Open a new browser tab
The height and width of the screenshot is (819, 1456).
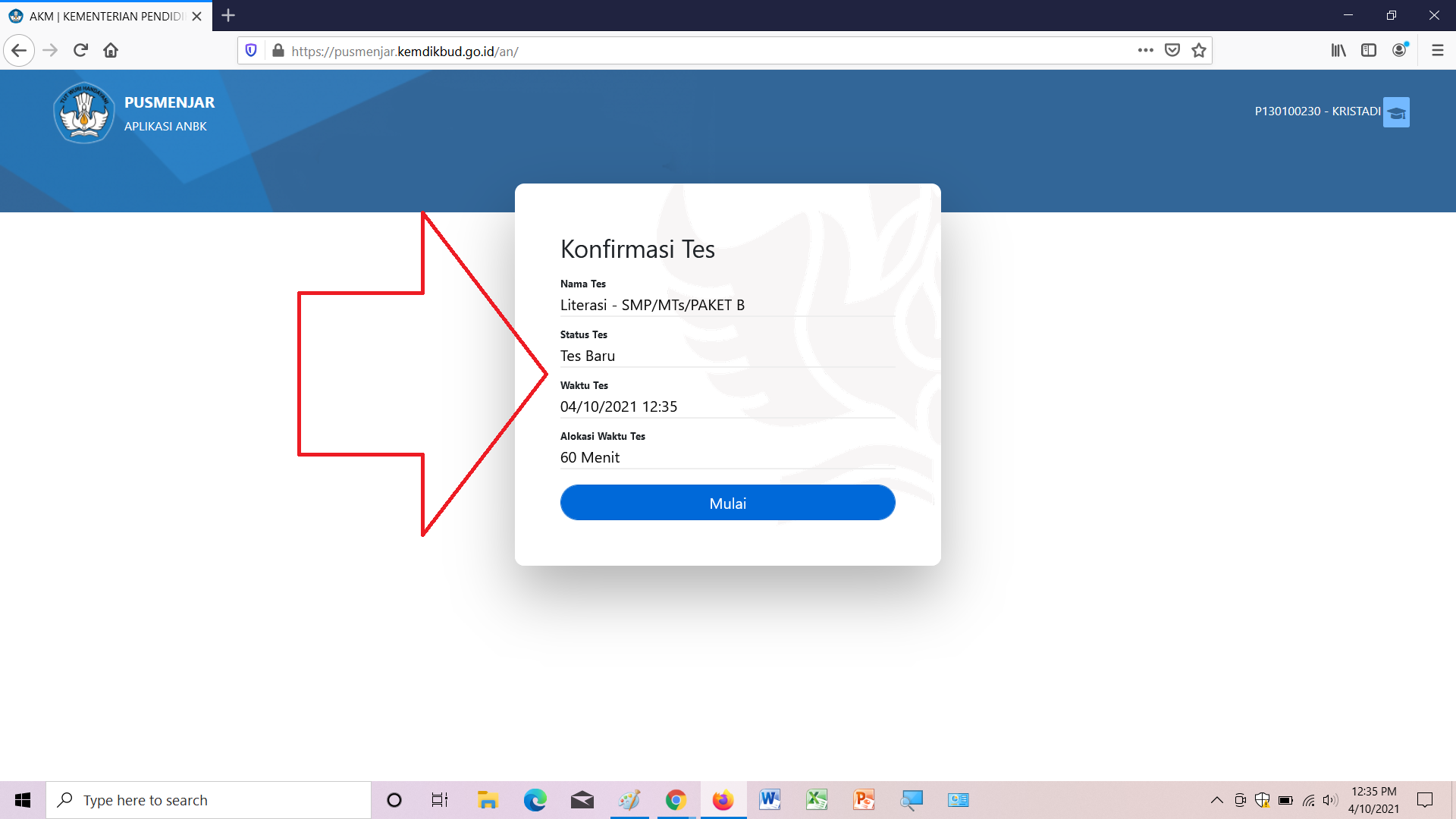coord(227,15)
